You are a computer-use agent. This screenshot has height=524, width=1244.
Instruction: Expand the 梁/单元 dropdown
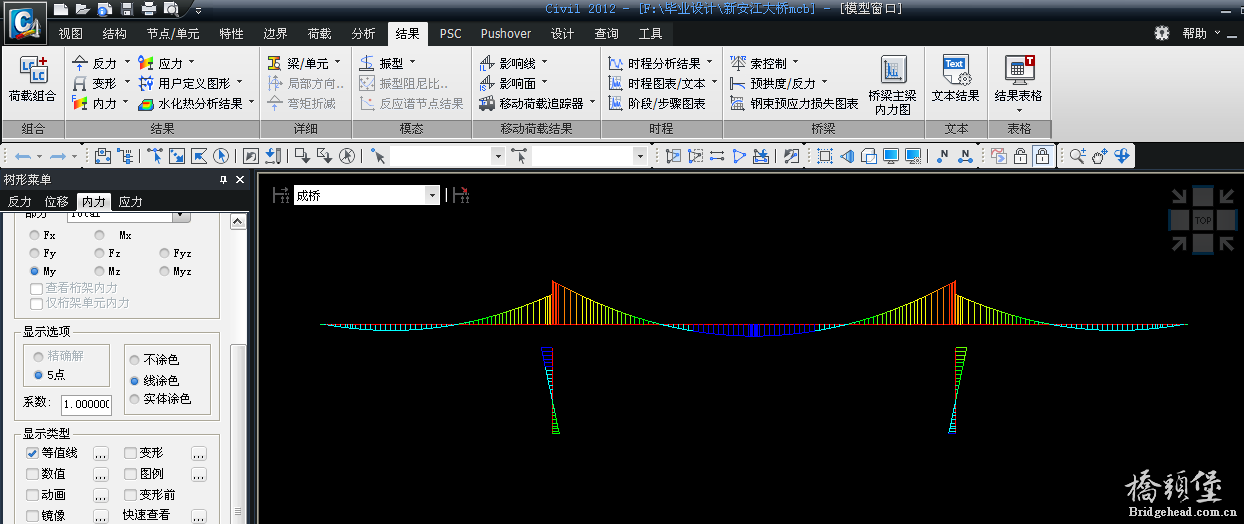tap(337, 63)
